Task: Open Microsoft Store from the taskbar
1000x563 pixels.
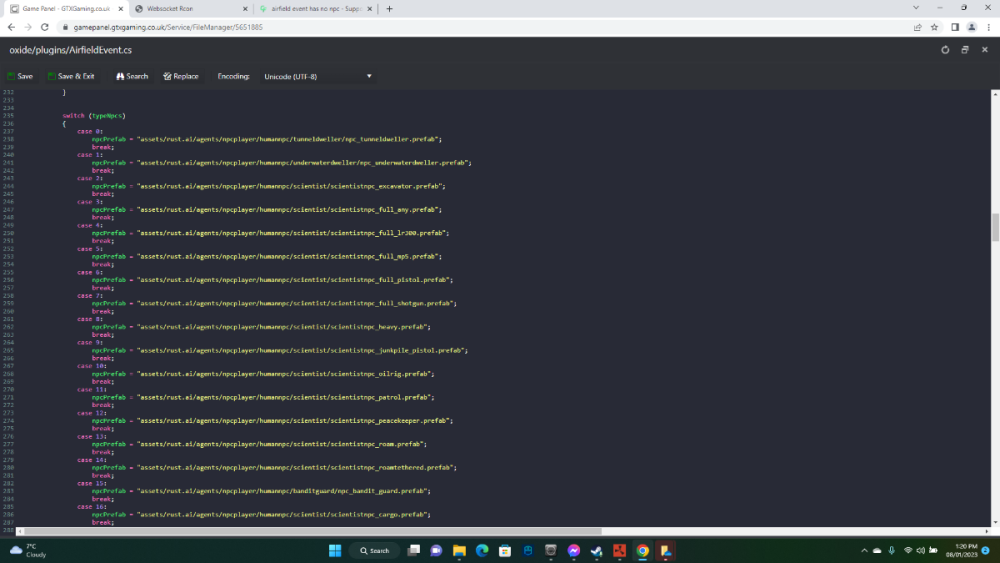Action: click(505, 550)
